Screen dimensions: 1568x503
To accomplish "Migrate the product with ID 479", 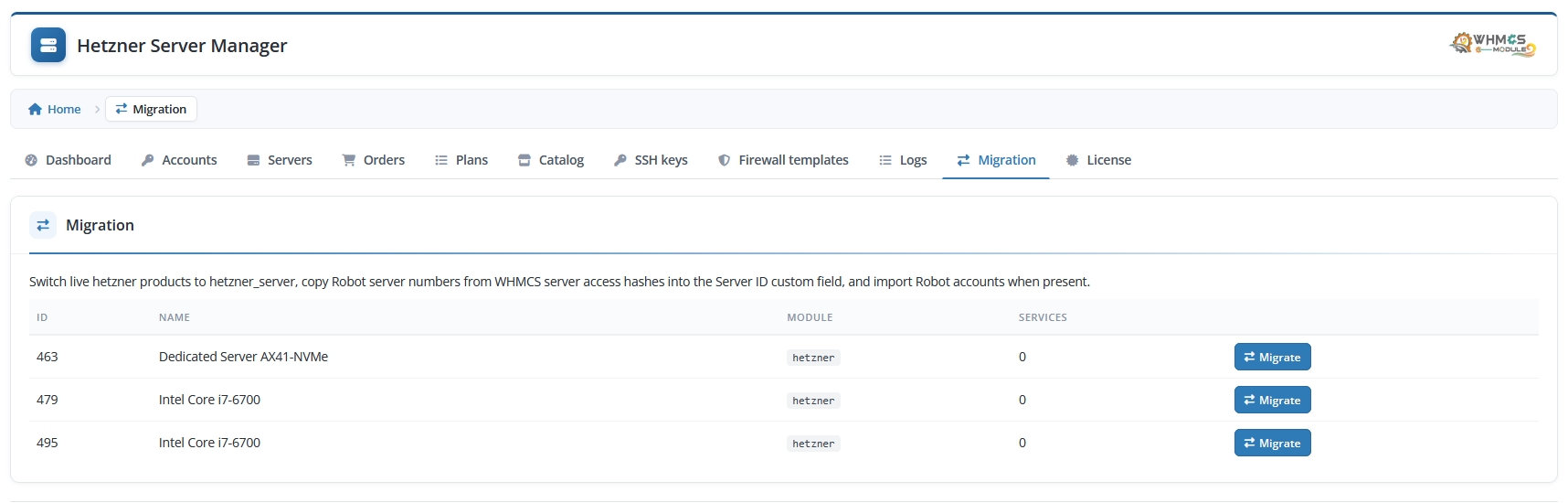I will click(x=1272, y=400).
